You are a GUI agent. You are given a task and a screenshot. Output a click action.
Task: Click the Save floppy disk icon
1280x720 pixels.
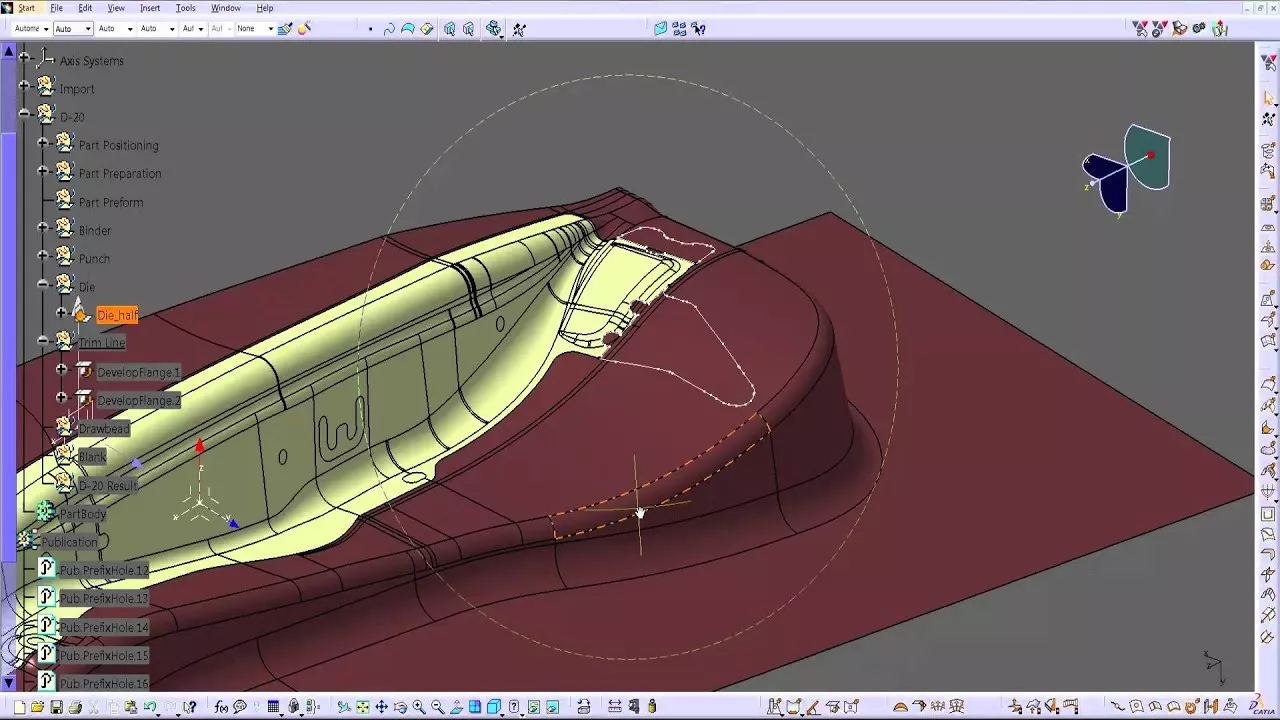click(56, 707)
